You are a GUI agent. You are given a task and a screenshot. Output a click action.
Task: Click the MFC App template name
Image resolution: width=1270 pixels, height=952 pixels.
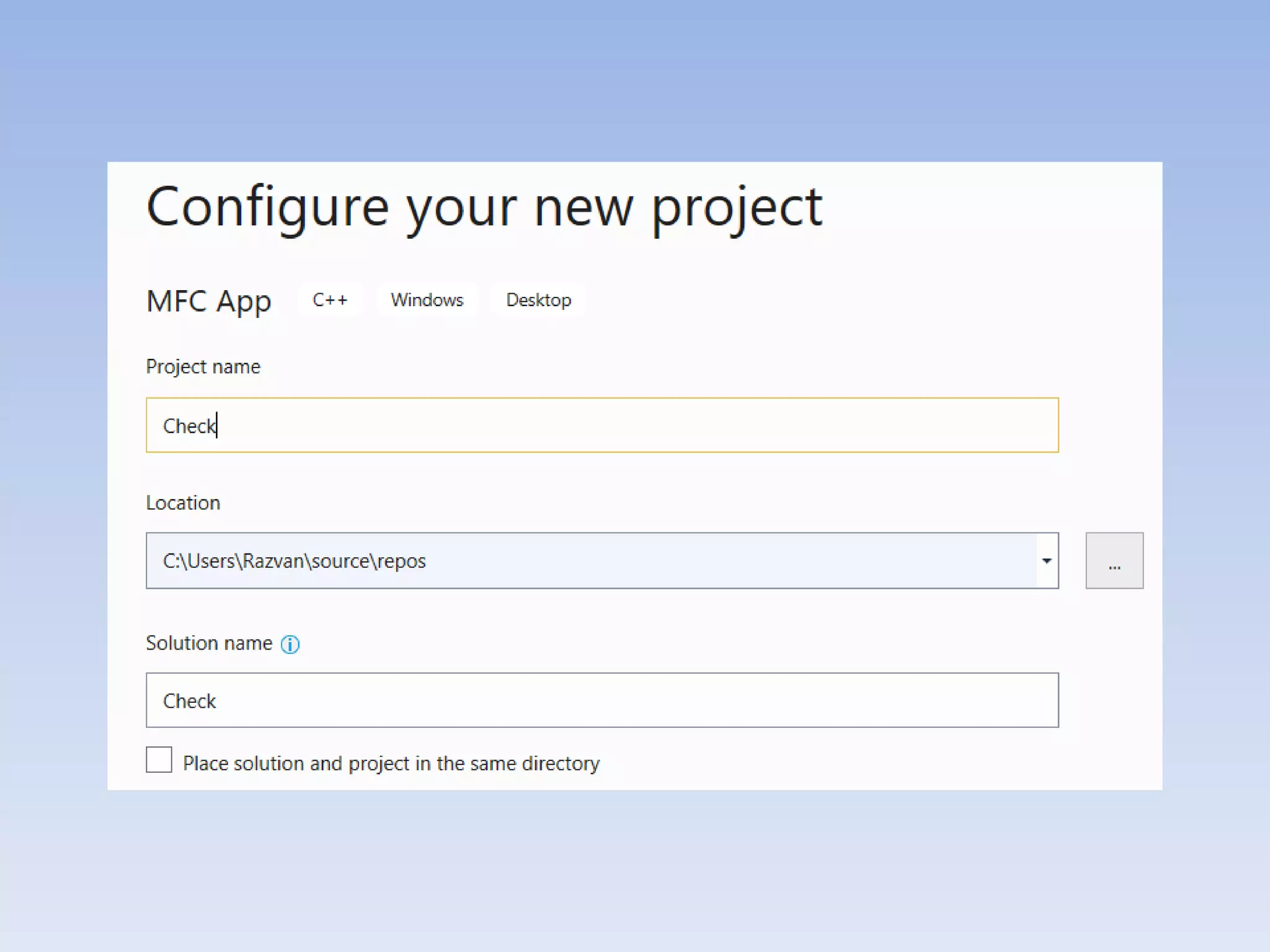[x=208, y=301]
